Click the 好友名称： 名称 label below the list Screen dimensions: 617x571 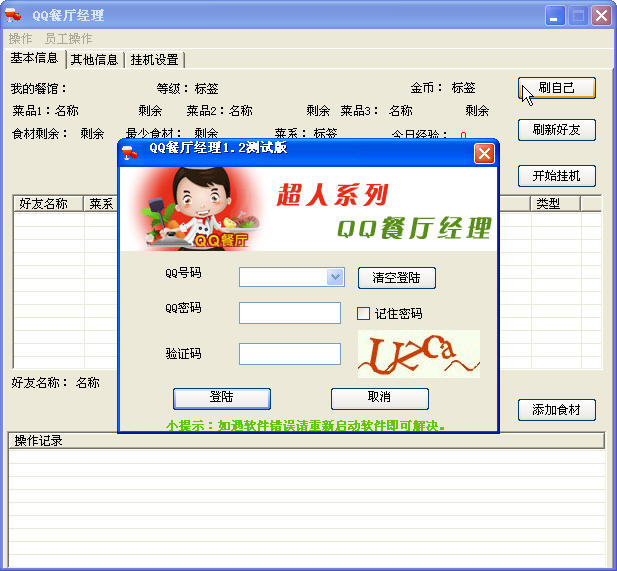pyautogui.click(x=55, y=383)
